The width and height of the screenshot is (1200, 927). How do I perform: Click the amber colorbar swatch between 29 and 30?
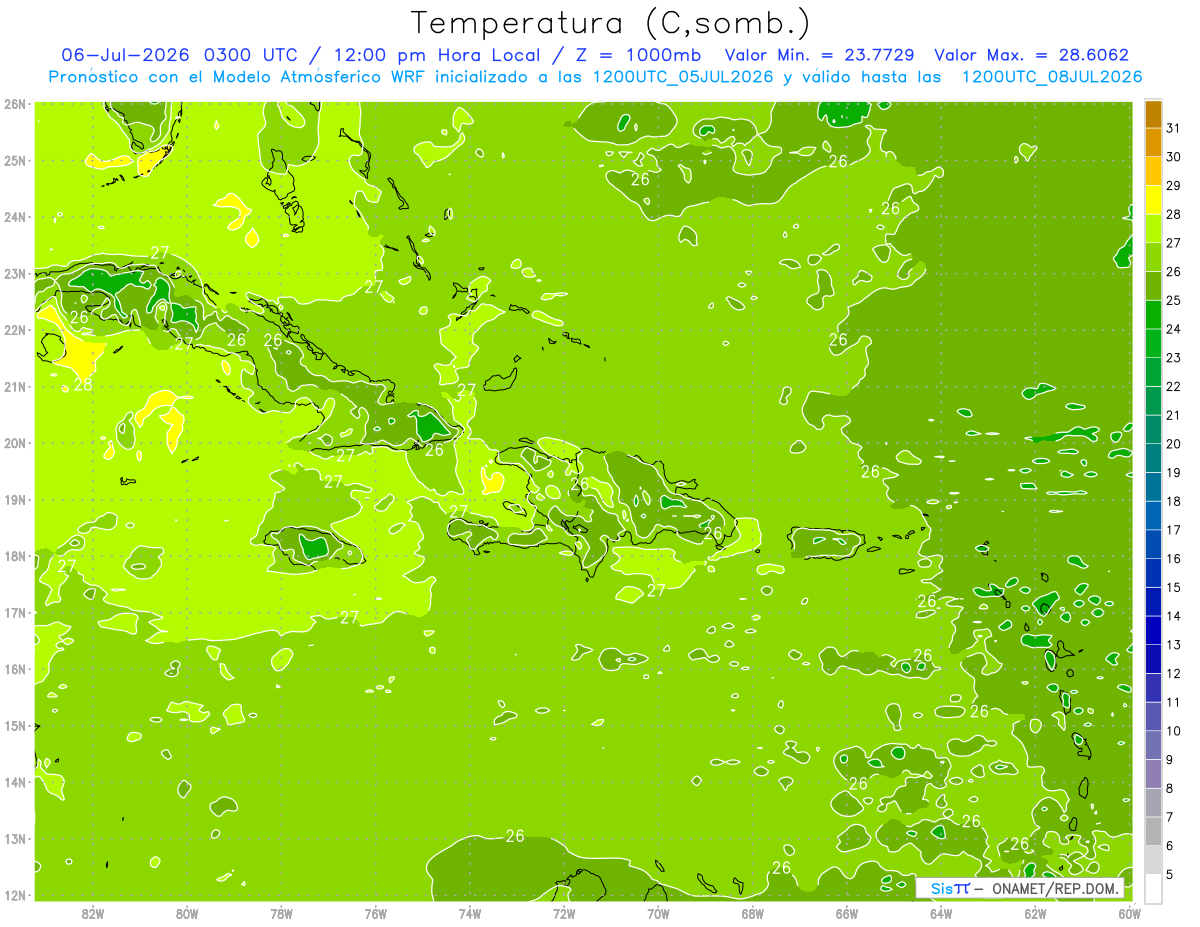pos(1153,171)
